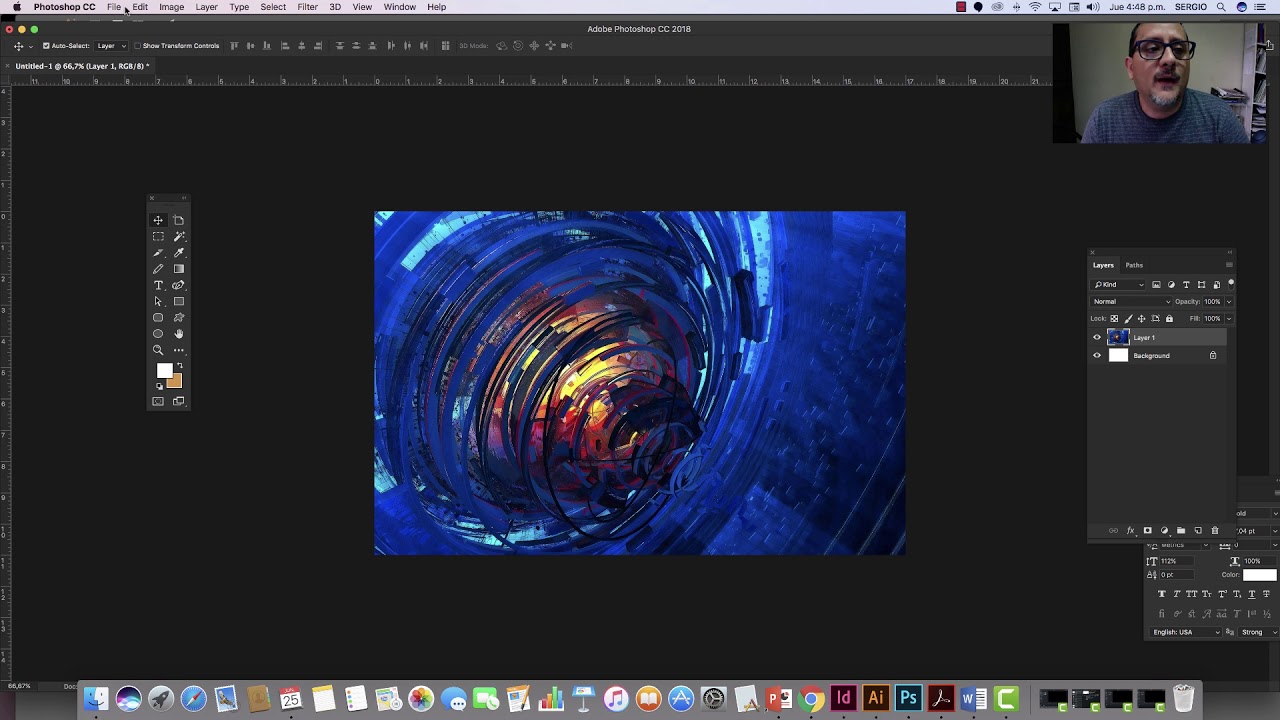1280x720 pixels.
Task: Click the foreground color white swatch
Action: click(x=164, y=370)
